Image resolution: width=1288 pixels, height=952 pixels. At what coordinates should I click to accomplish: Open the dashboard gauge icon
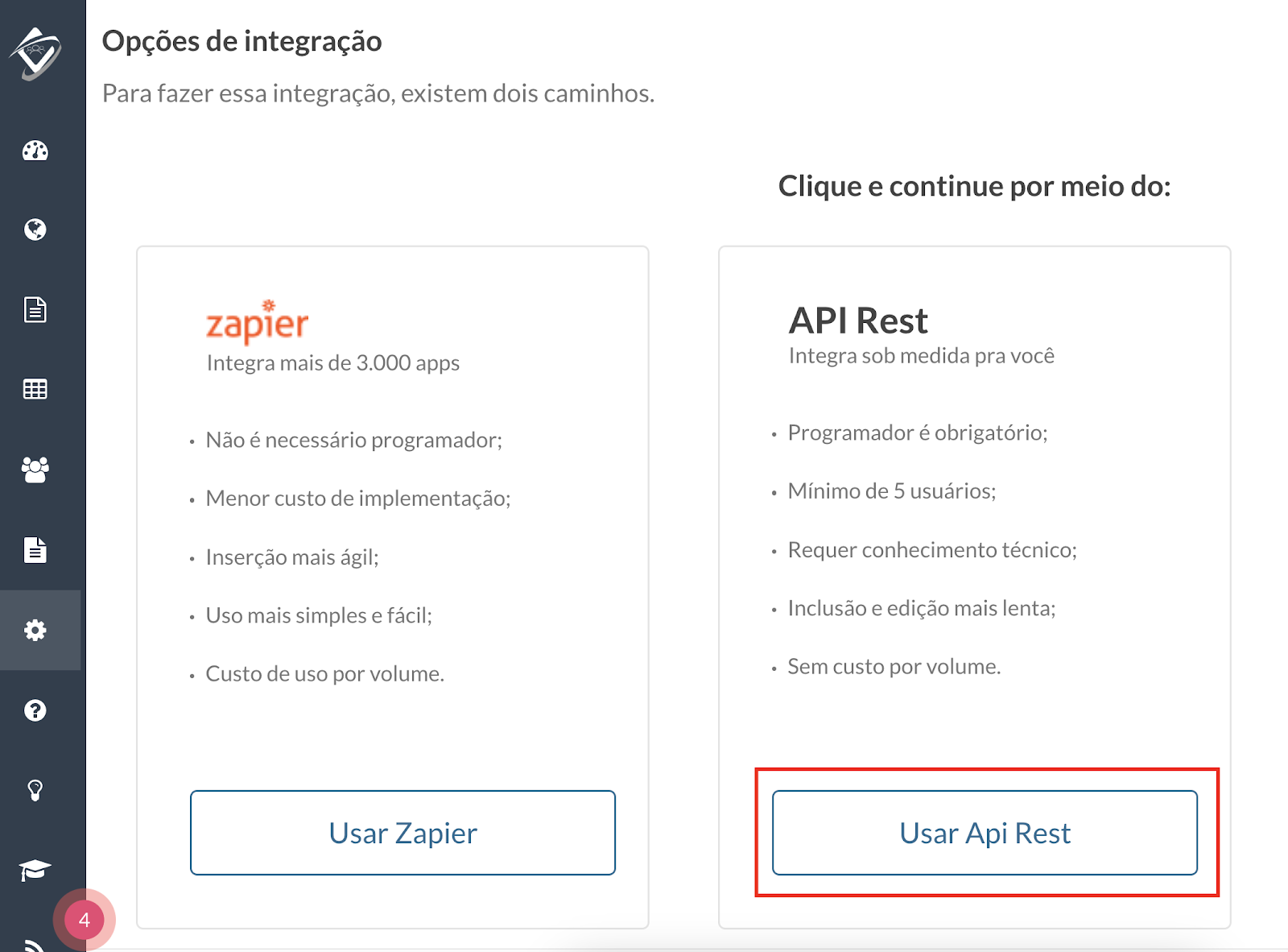point(35,151)
